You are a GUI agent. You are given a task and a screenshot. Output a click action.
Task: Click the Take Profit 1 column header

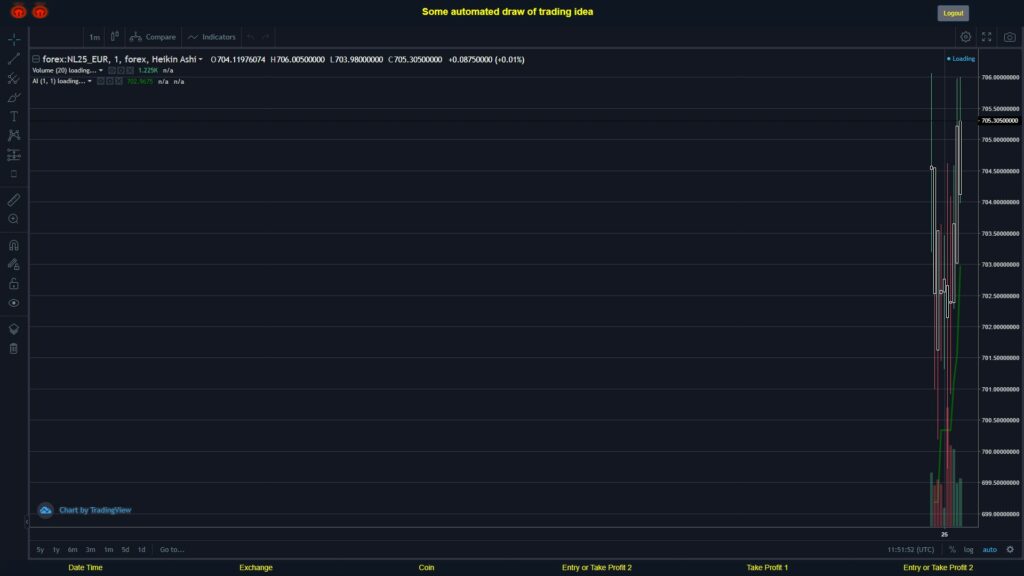click(x=767, y=568)
